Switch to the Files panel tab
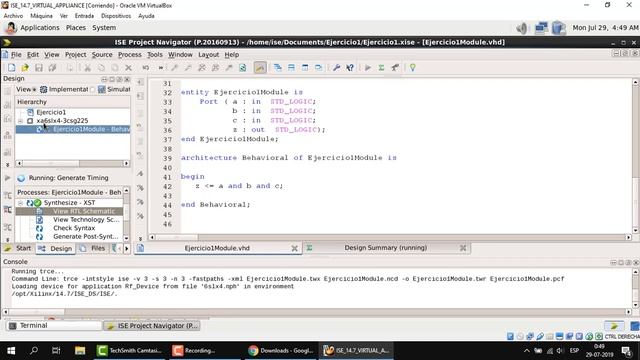 94,248
